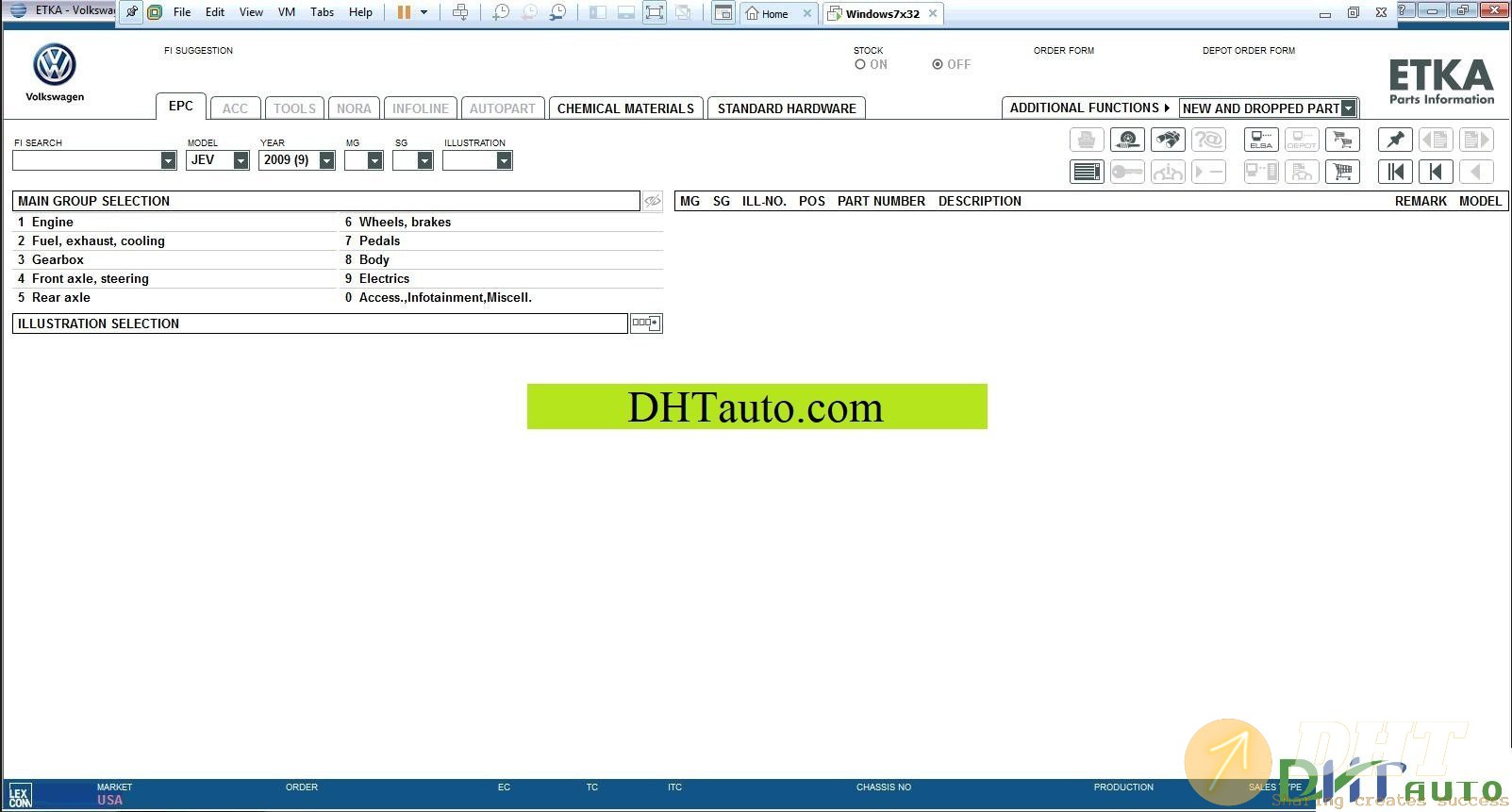Click the triangle and dash icon

[x=1208, y=172]
